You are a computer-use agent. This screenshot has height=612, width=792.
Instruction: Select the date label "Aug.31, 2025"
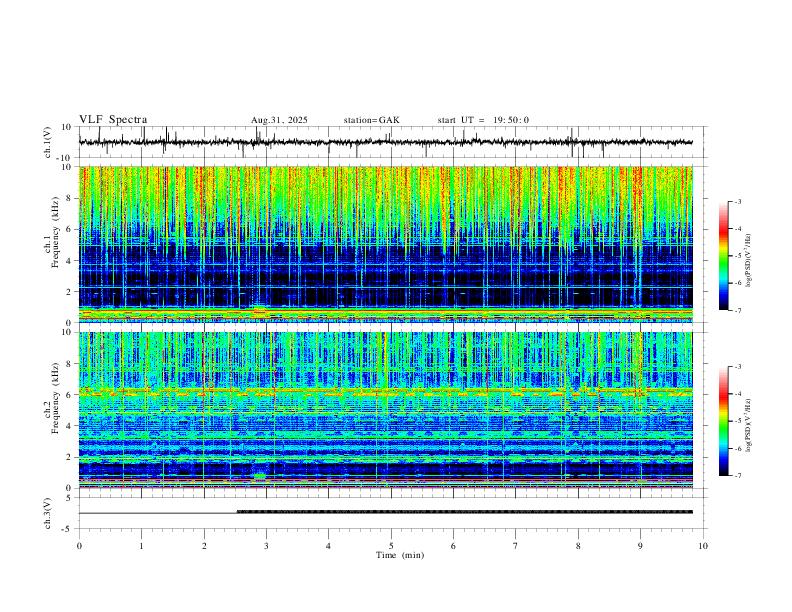[279, 120]
